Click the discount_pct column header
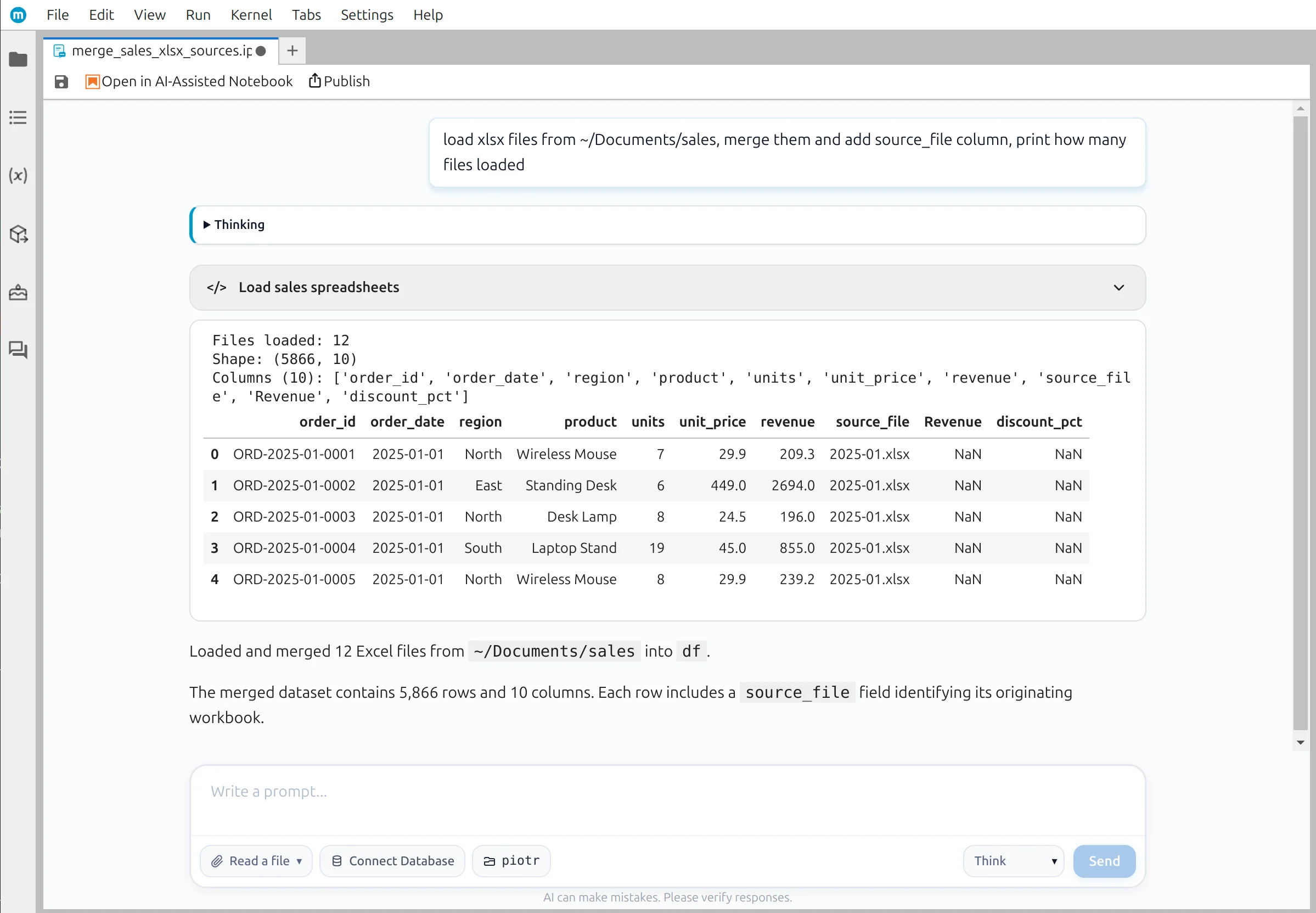Viewport: 1316px width, 913px height. (1039, 422)
